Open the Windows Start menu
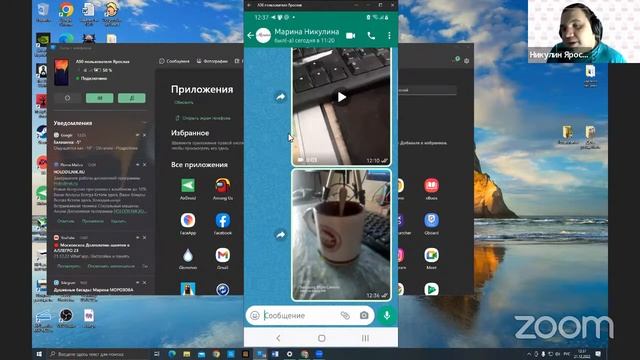 pos(39,354)
